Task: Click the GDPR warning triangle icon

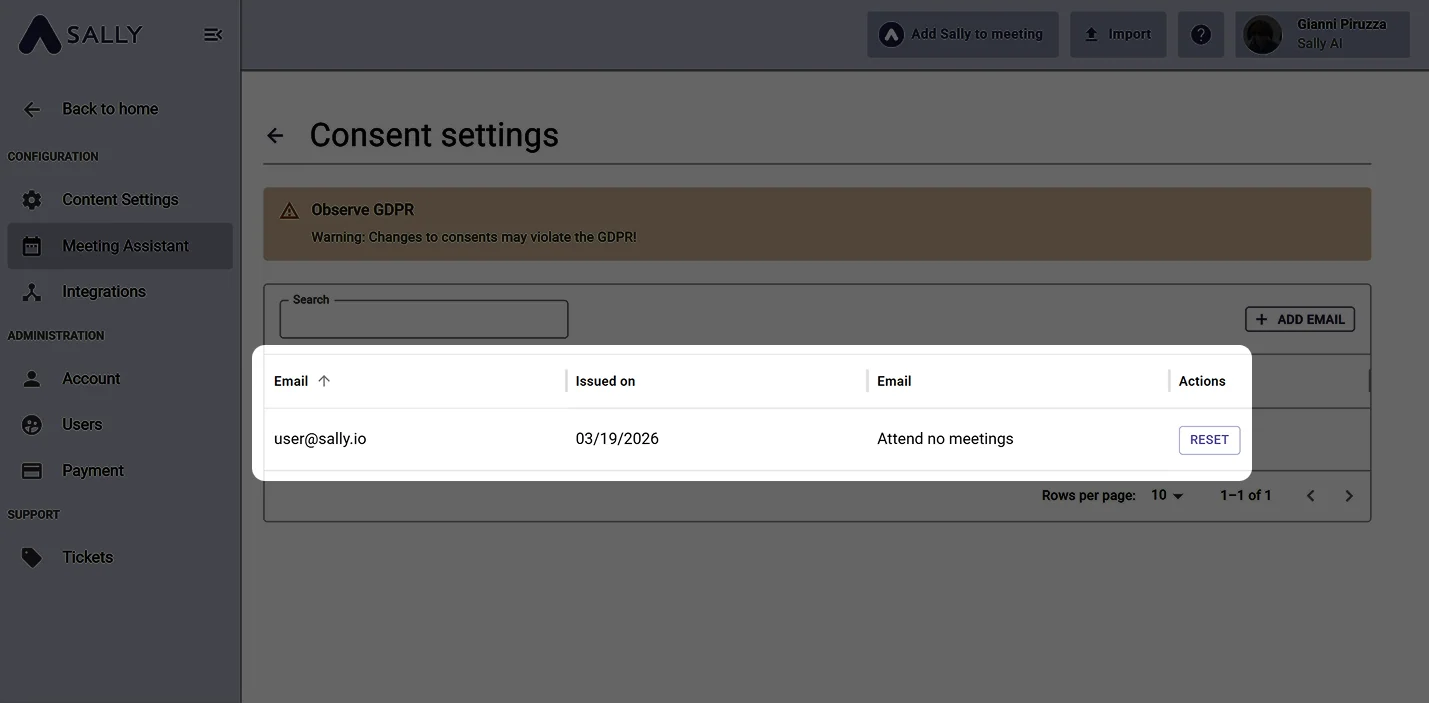Action: coord(289,211)
